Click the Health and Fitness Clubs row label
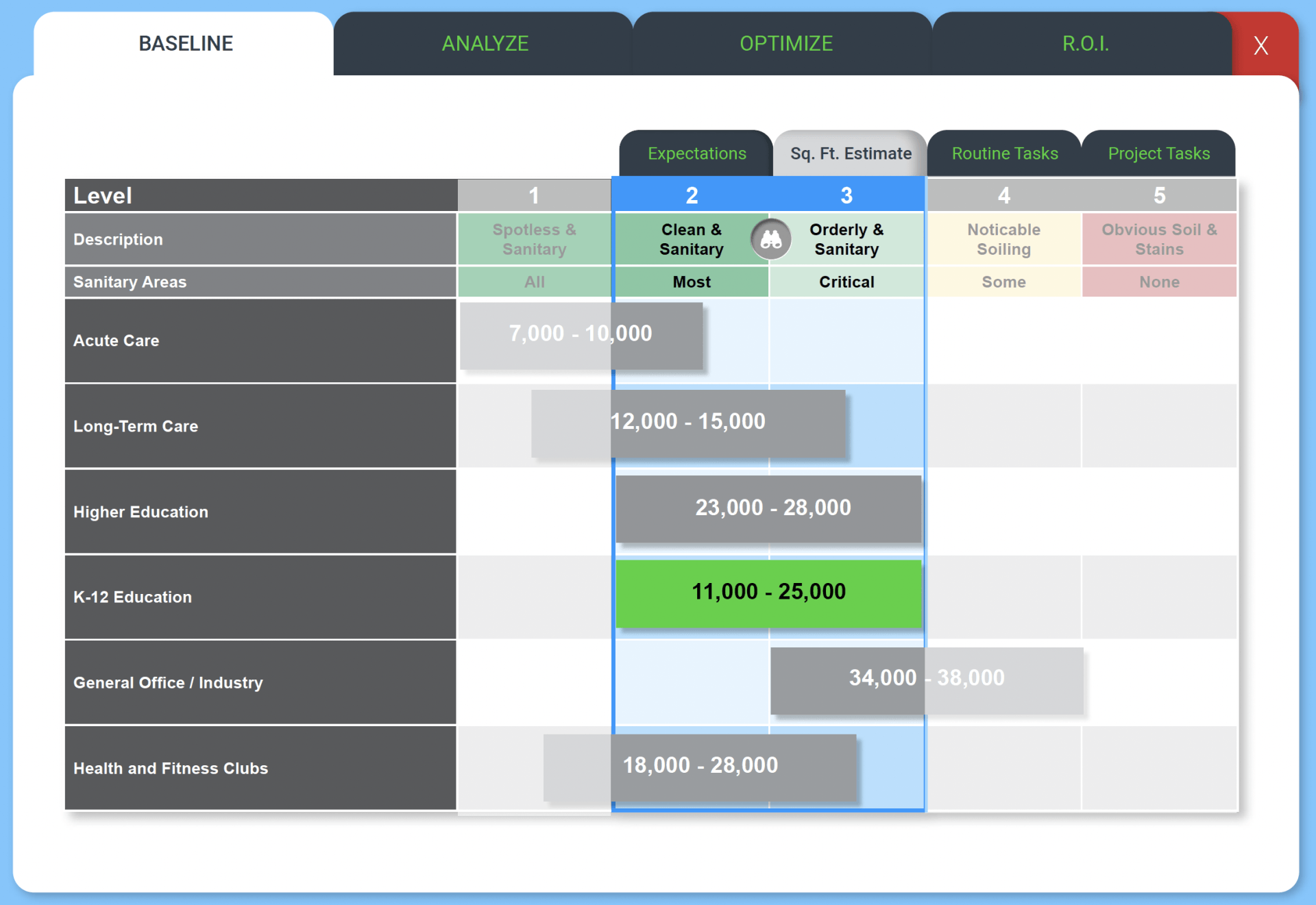This screenshot has height=905, width=1316. coord(260,768)
